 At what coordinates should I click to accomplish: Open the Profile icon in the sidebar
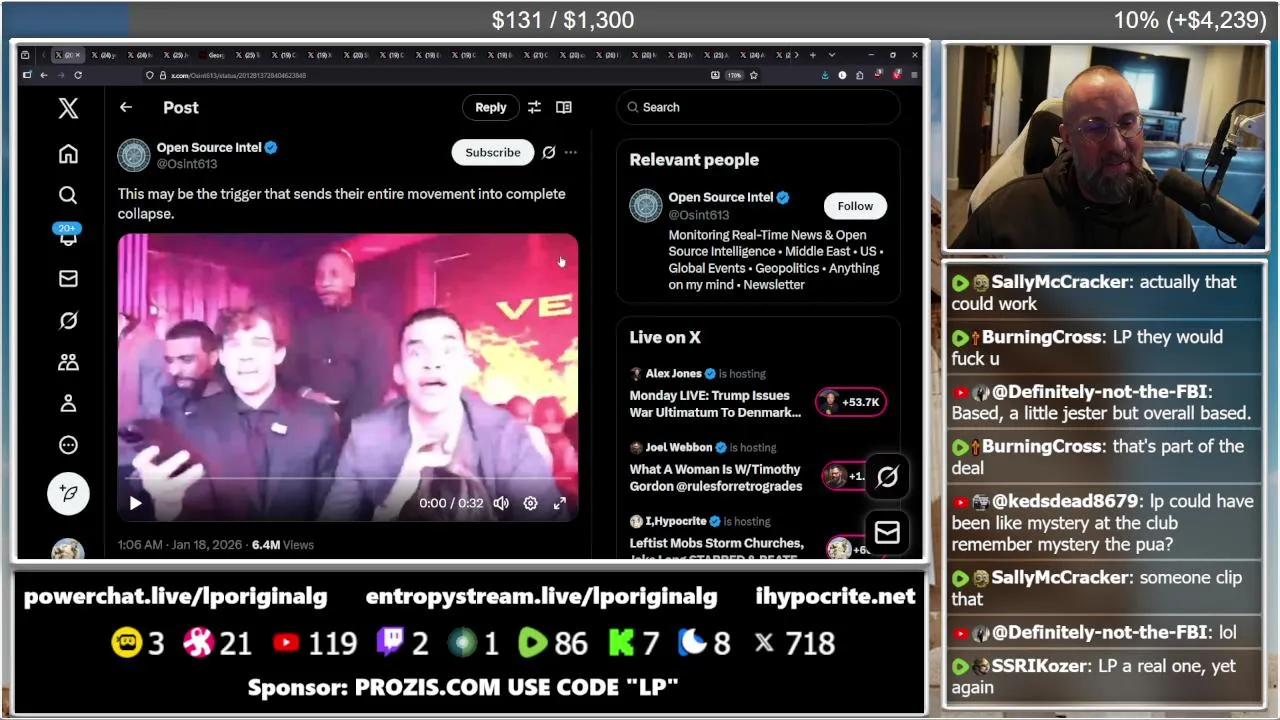tap(68, 403)
